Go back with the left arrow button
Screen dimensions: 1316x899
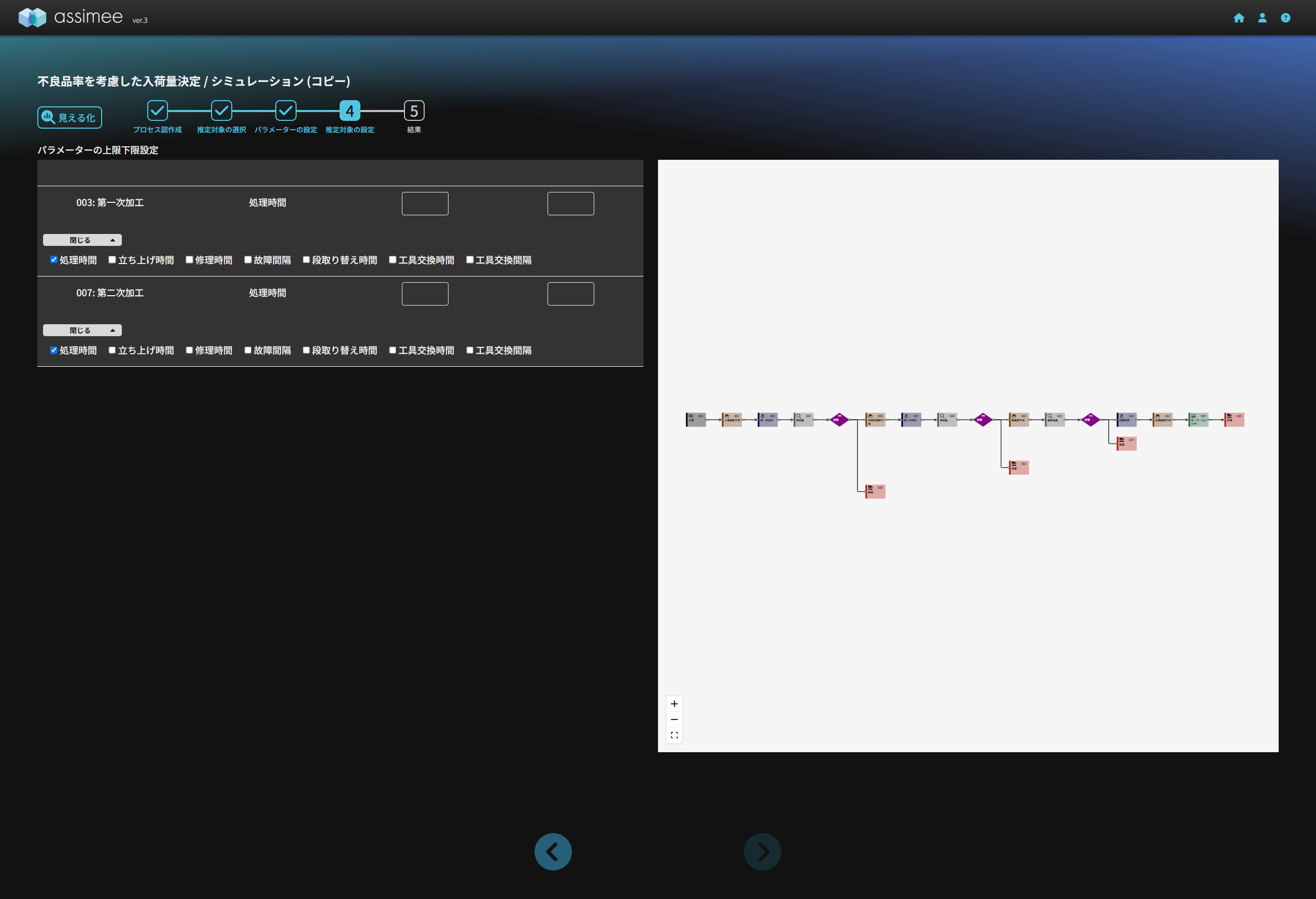tap(553, 851)
